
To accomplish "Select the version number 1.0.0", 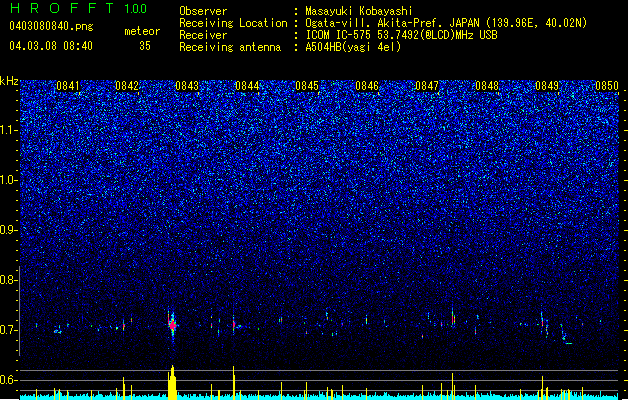I will (136, 9).
